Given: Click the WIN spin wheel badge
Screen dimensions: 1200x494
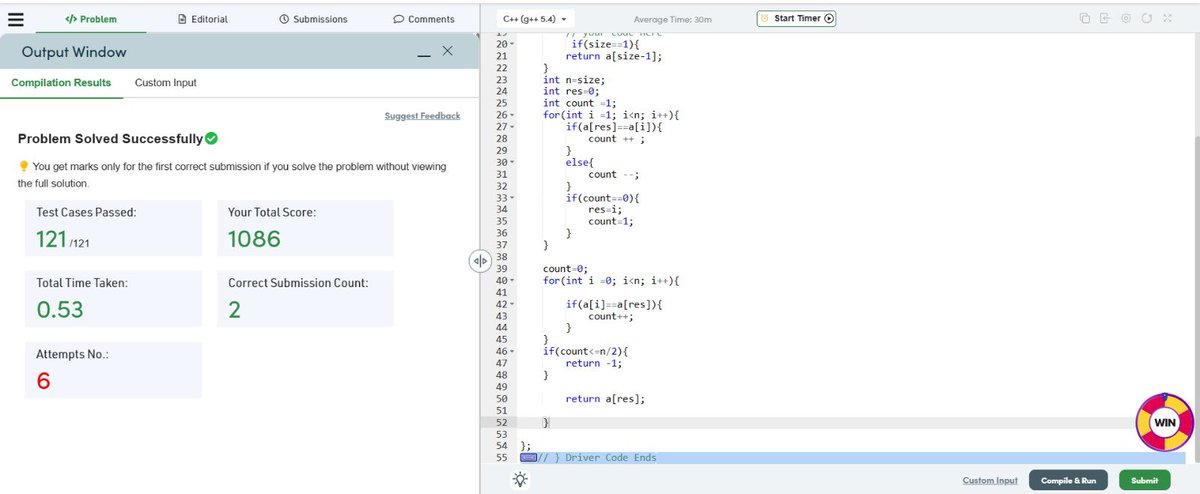Looking at the screenshot, I should coord(1165,422).
